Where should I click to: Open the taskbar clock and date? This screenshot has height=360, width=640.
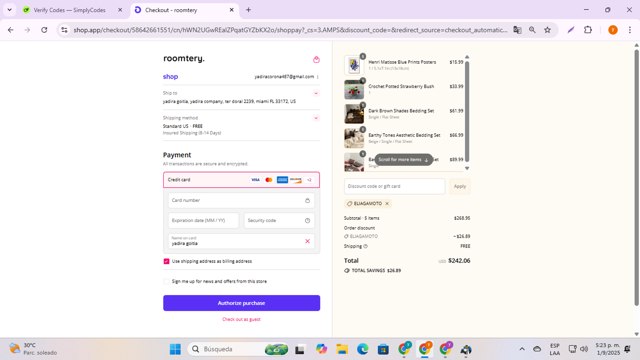[x=608, y=349]
